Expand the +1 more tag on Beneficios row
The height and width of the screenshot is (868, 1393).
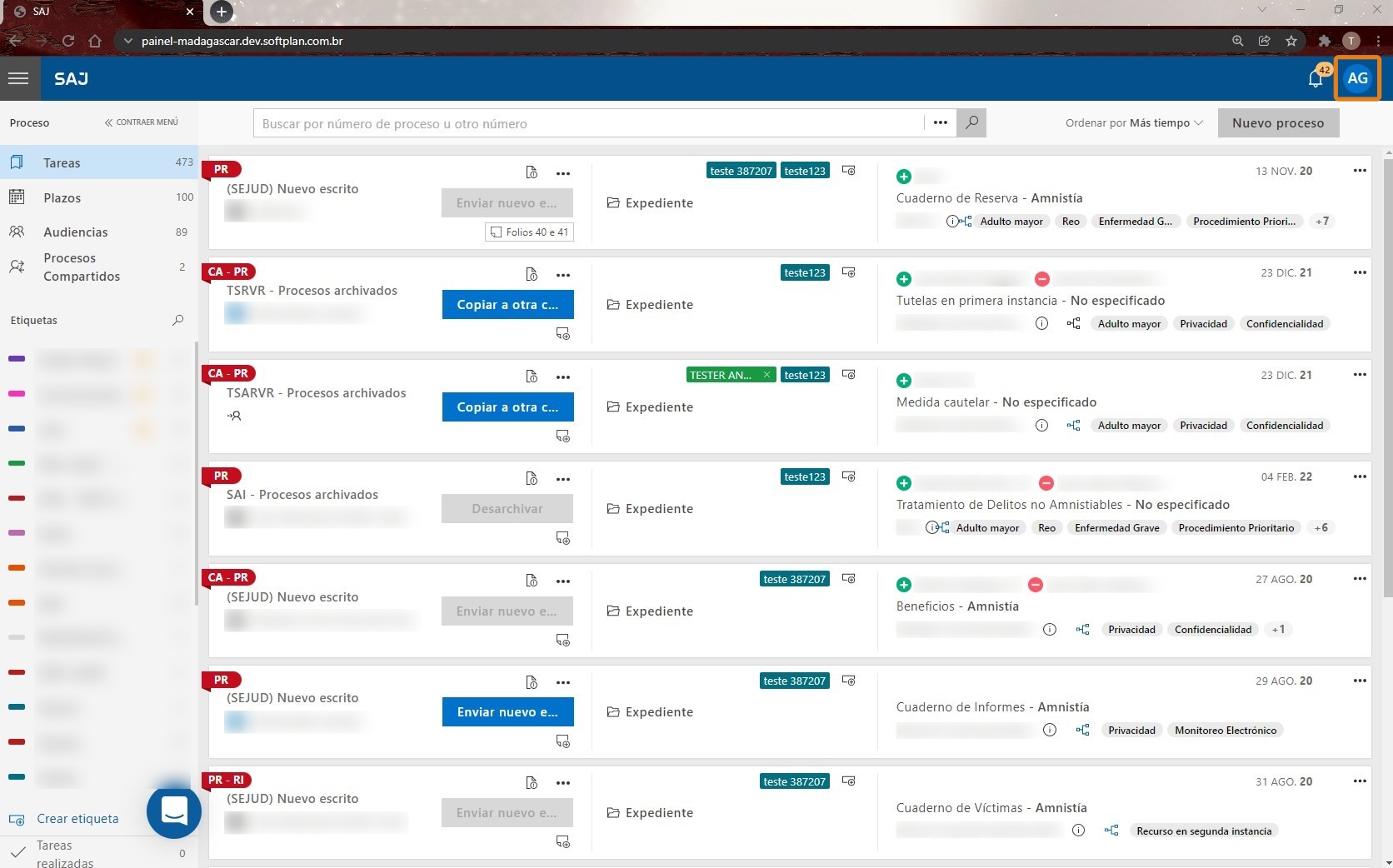(x=1278, y=630)
